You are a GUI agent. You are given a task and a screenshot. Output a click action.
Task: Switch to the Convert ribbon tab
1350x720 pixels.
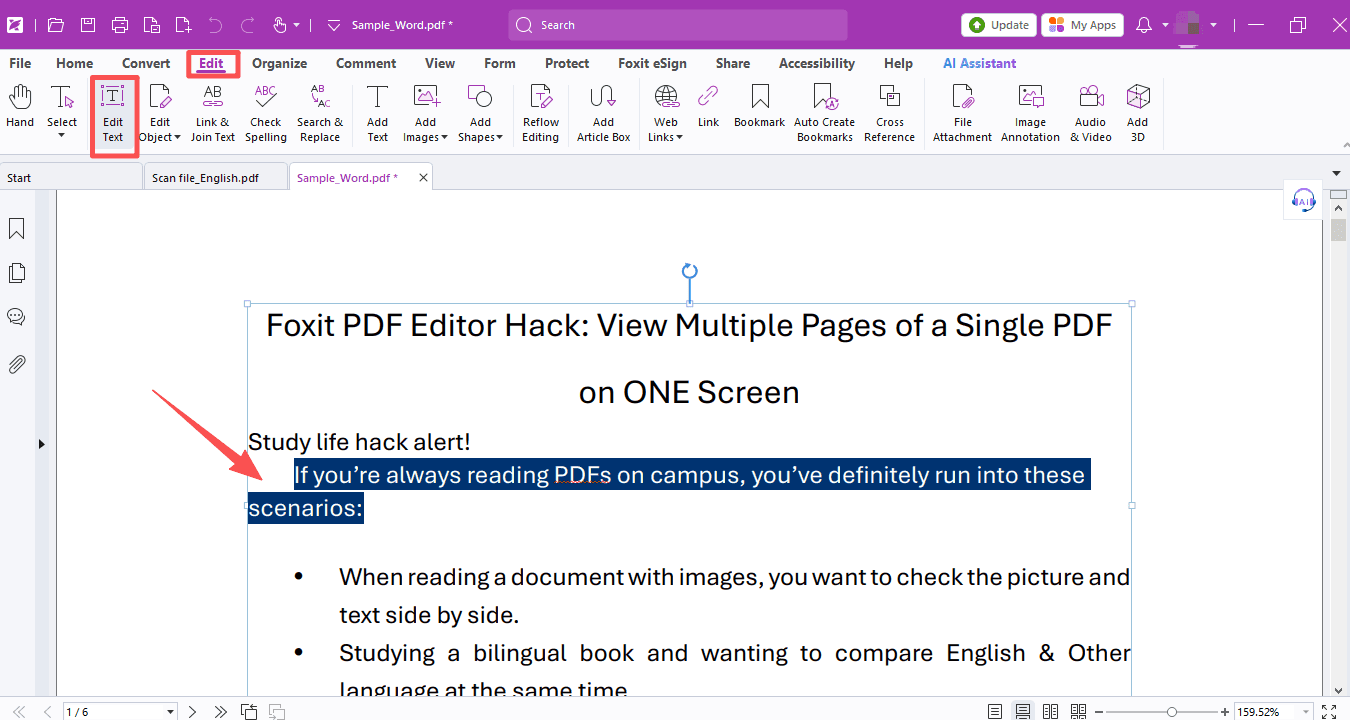[146, 63]
